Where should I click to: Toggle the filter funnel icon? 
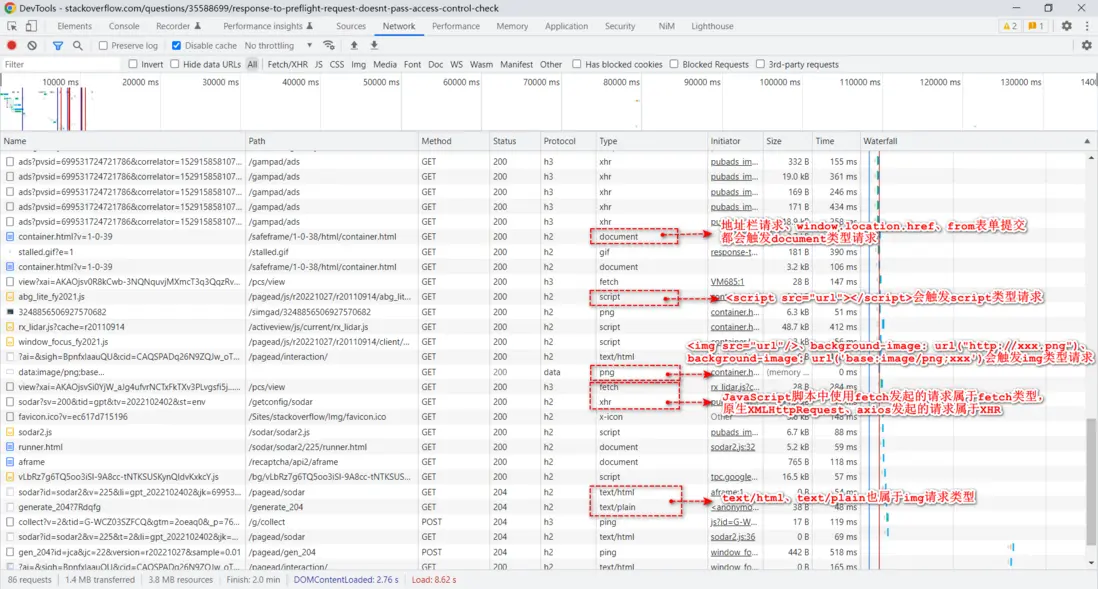coord(57,45)
